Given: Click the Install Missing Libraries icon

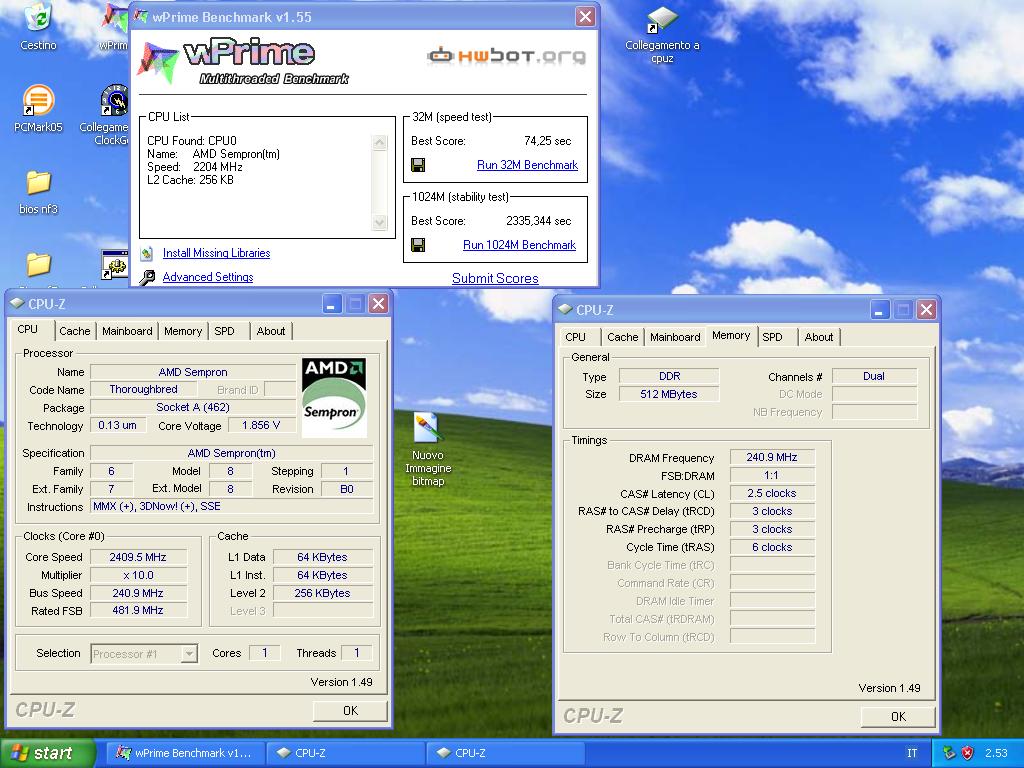Looking at the screenshot, I should point(148,253).
